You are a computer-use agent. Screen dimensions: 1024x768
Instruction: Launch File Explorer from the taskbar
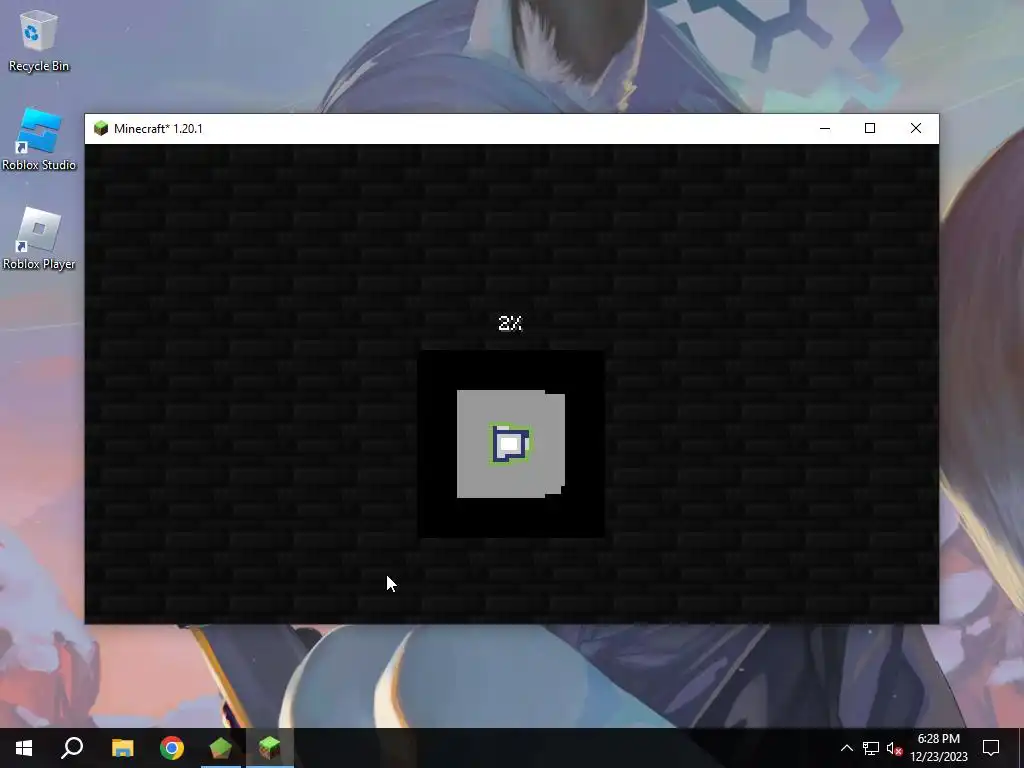pyautogui.click(x=122, y=748)
